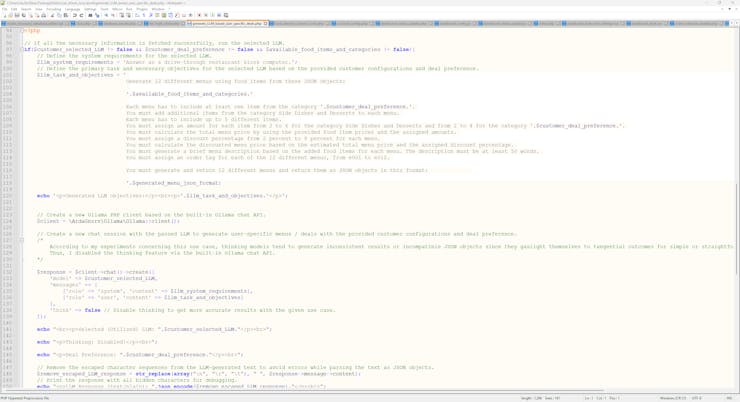The width and height of the screenshot is (740, 402).
Task: Click "PHP Hypertext Preprocessor file" in status bar
Action: (x=25, y=398)
